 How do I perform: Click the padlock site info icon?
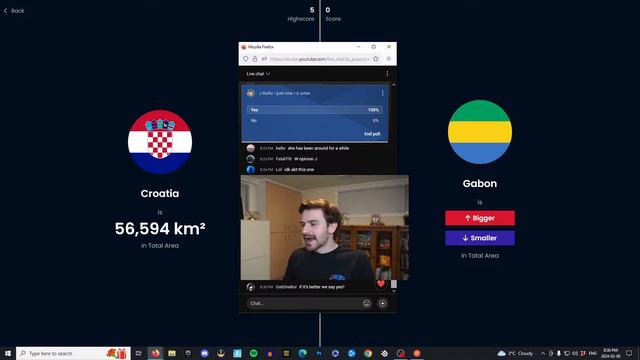tap(255, 59)
